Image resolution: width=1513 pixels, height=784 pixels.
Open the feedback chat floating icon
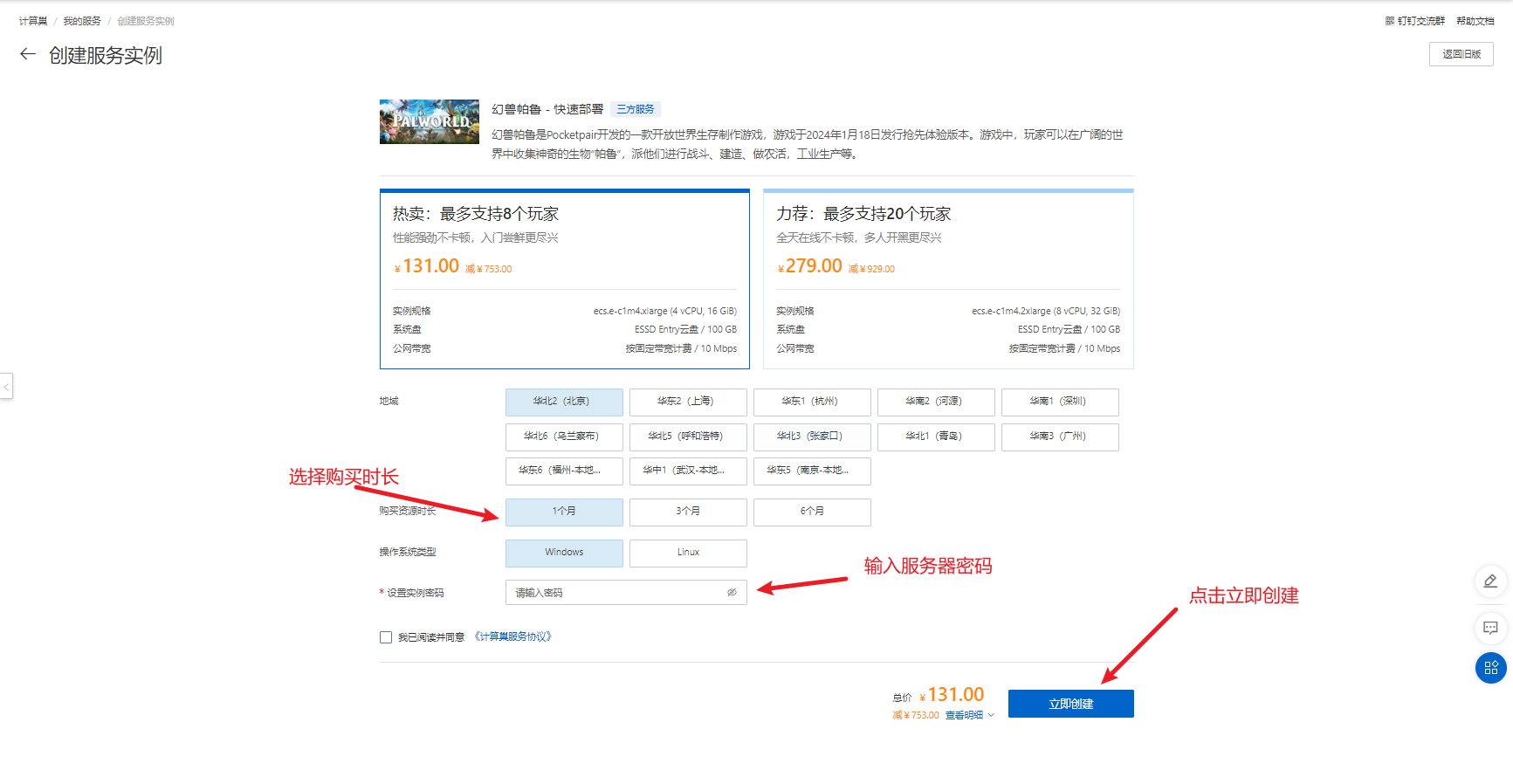coord(1490,628)
